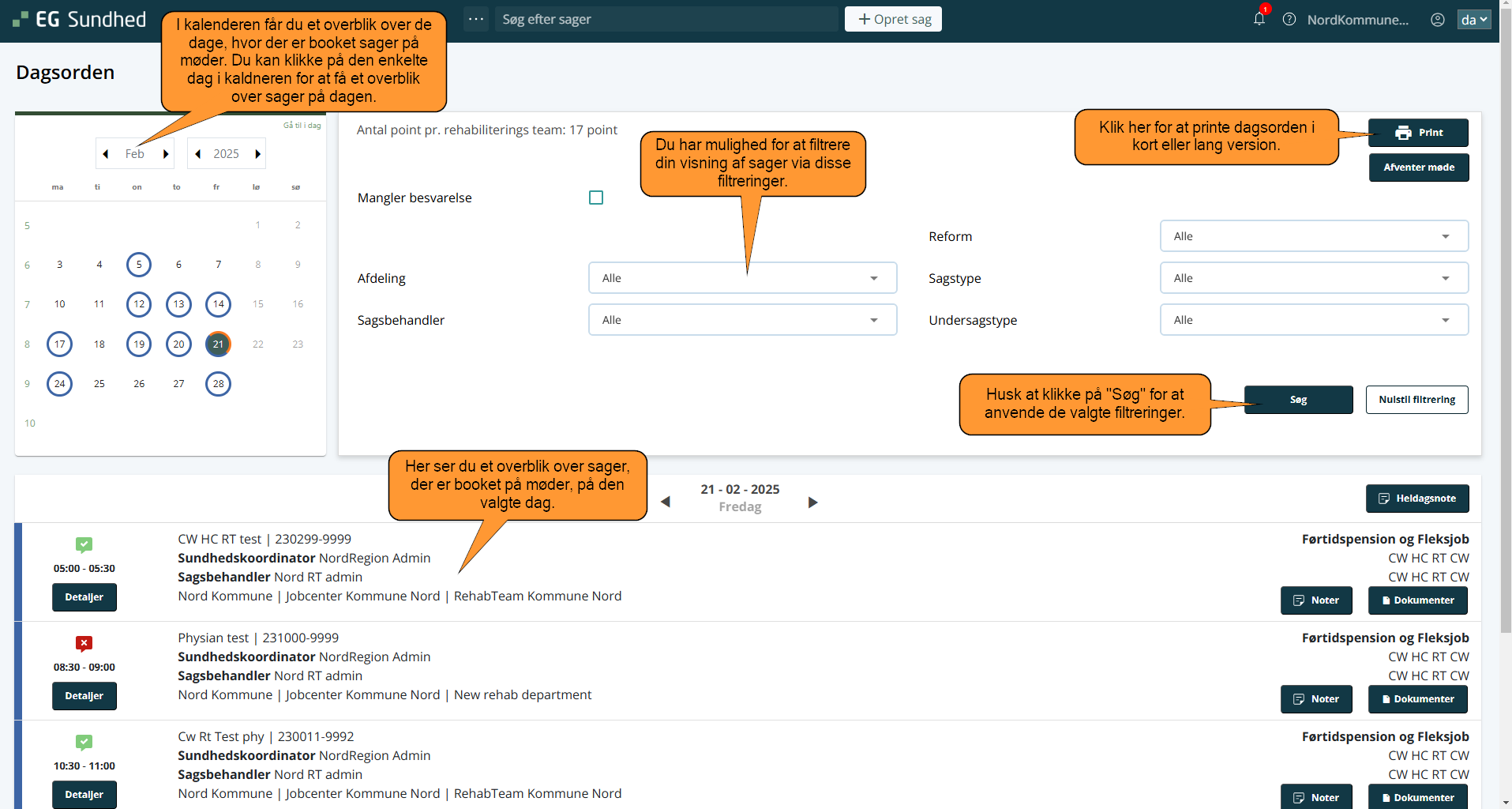Viewport: 1512px width, 809px height.
Task: Open the Reform dropdown
Action: click(1314, 236)
